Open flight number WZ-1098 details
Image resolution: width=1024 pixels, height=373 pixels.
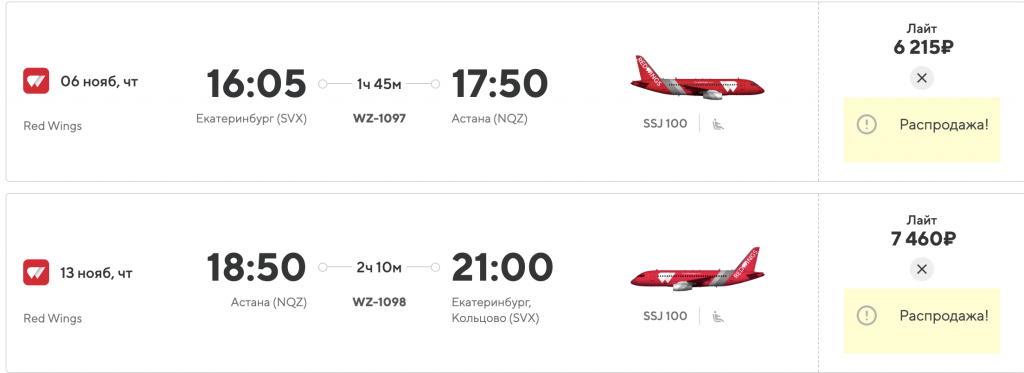coord(379,302)
